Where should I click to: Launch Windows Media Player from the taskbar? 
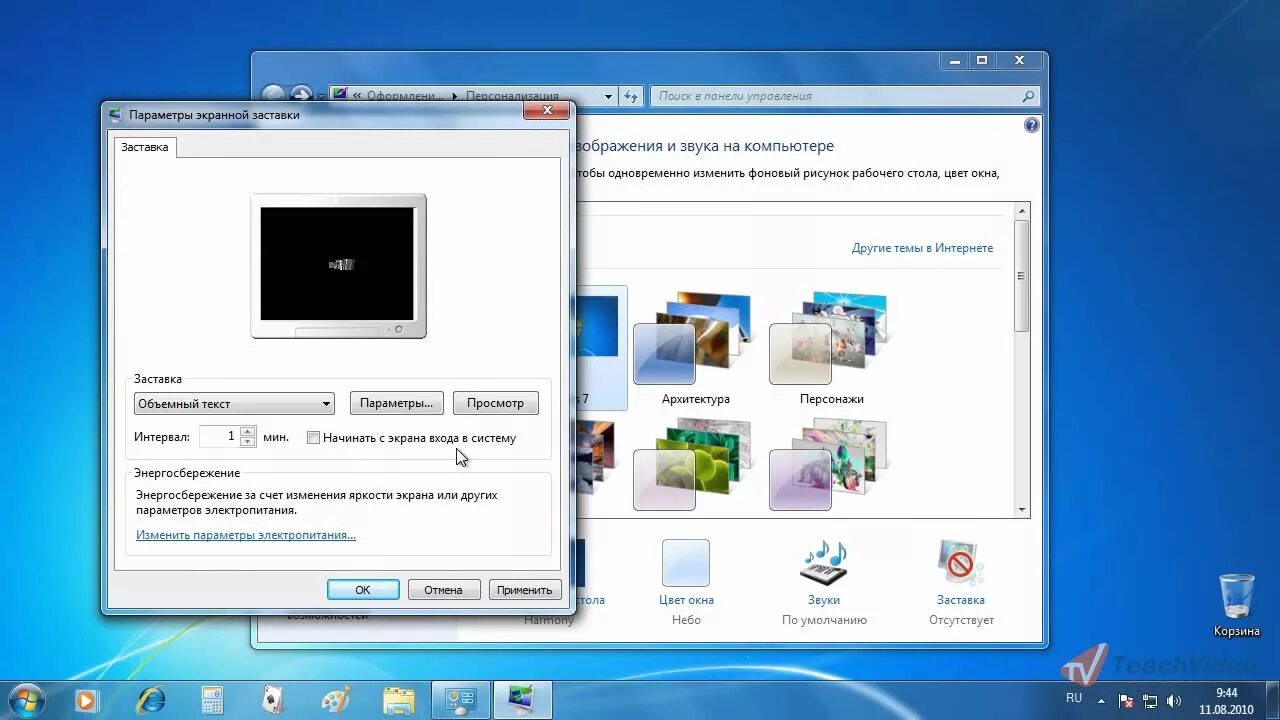tap(88, 699)
